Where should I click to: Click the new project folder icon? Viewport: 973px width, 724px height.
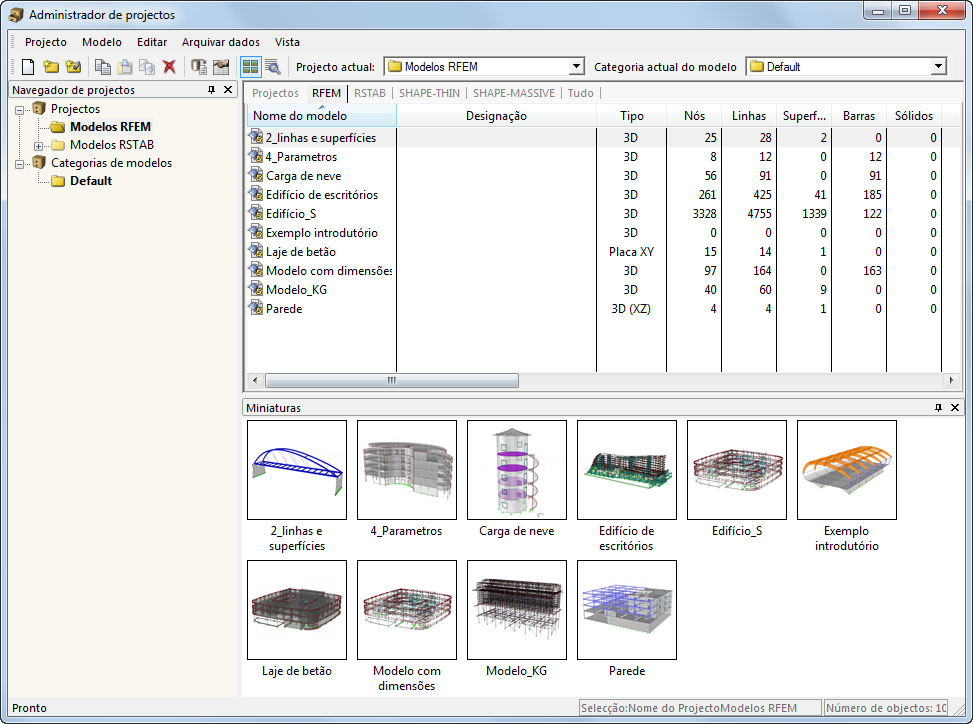(51, 66)
